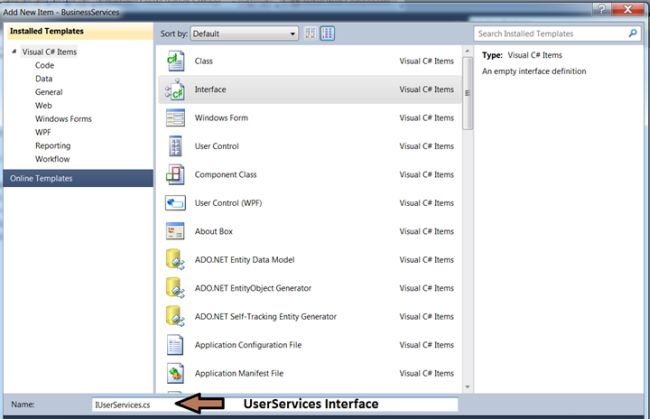Select the Workflow category
This screenshot has height=419, width=650.
53,159
